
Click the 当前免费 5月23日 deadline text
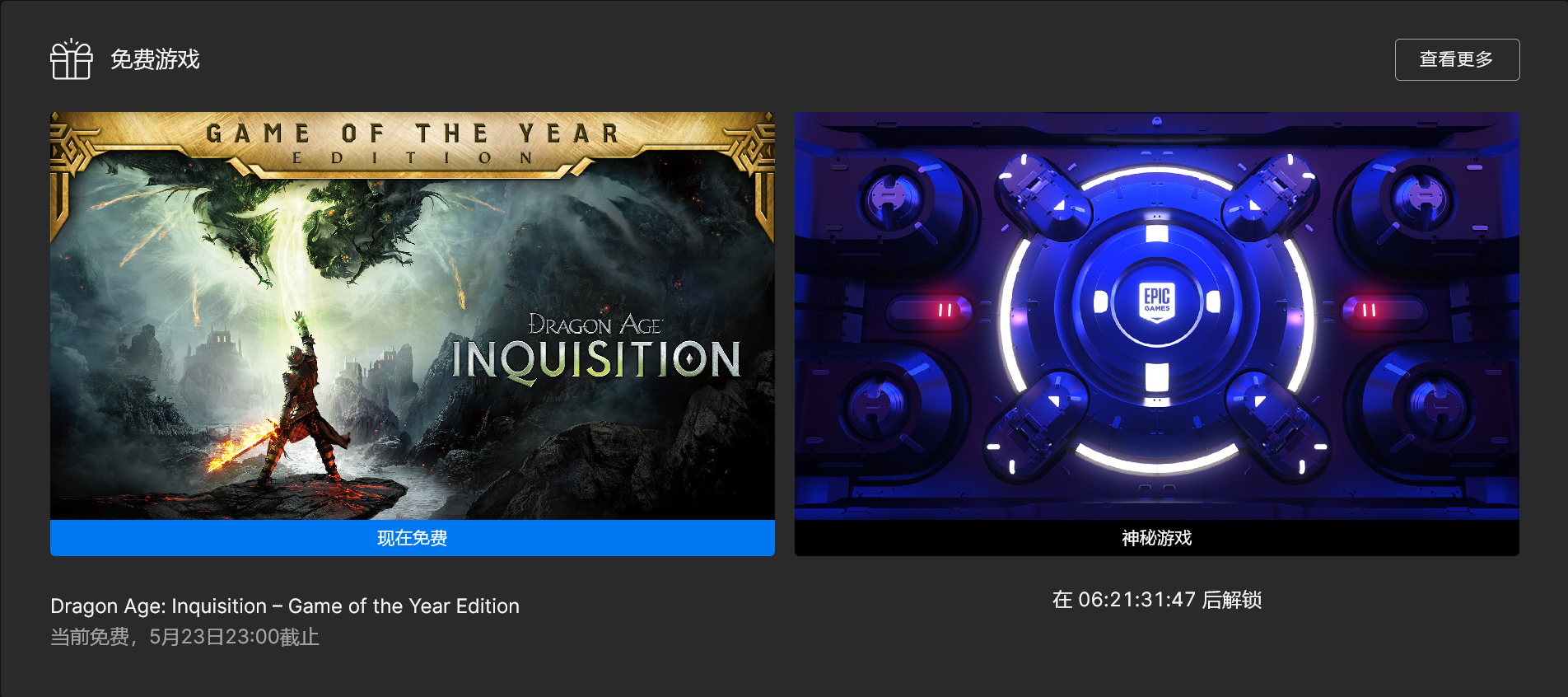(184, 637)
